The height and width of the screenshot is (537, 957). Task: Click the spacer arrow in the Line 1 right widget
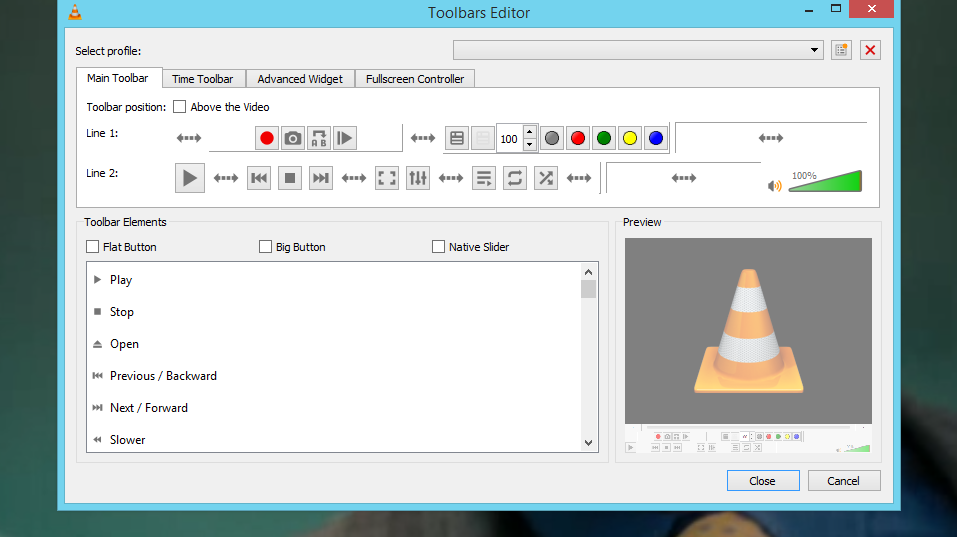click(x=771, y=138)
